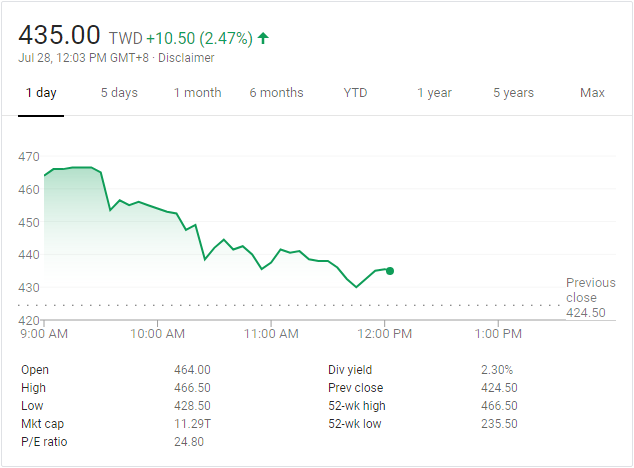Click the green up arrow icon
634x468 pixels.
click(x=263, y=38)
